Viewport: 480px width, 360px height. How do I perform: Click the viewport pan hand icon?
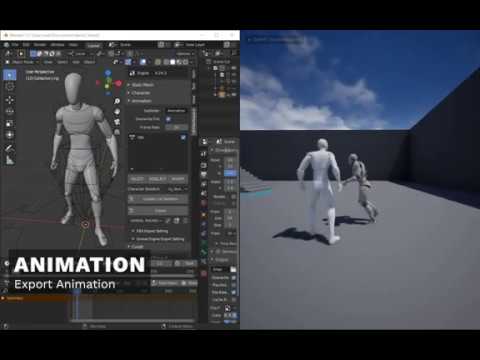(x=117, y=112)
